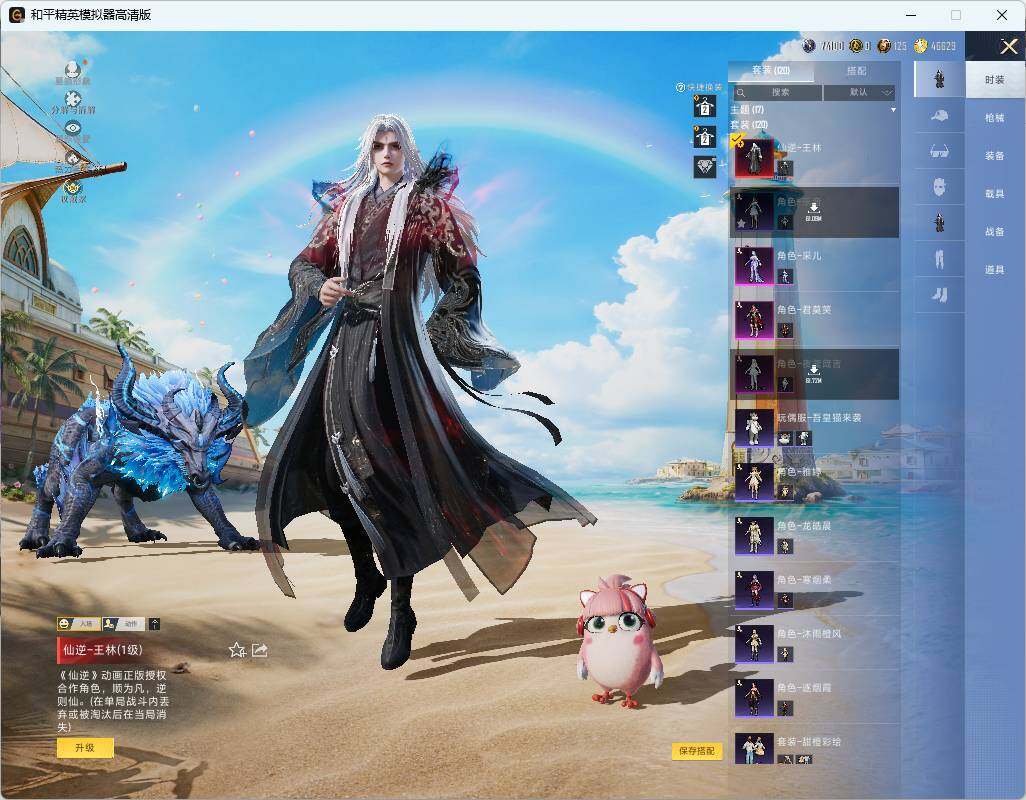Screen dimensions: 1026x800
Task: Click the fourth left-side icon above 收藏家
Action: (x=73, y=158)
